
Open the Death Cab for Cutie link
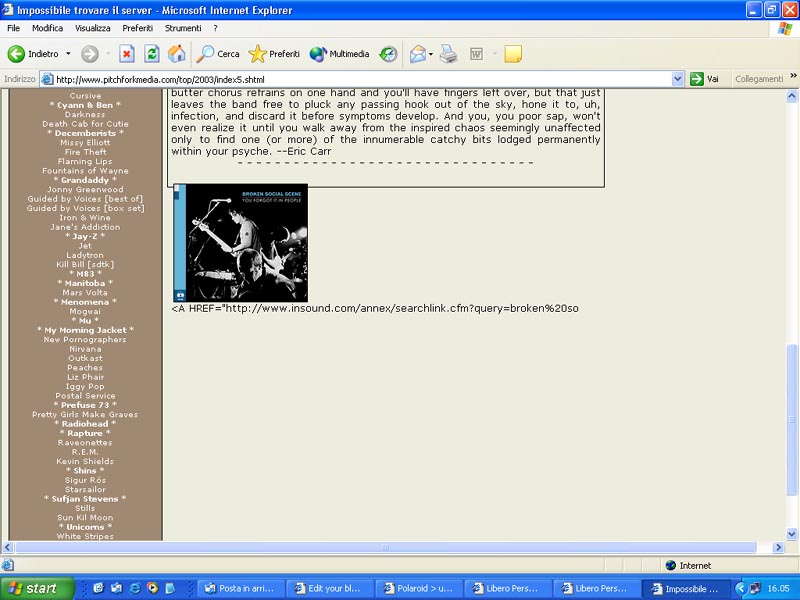pos(85,124)
